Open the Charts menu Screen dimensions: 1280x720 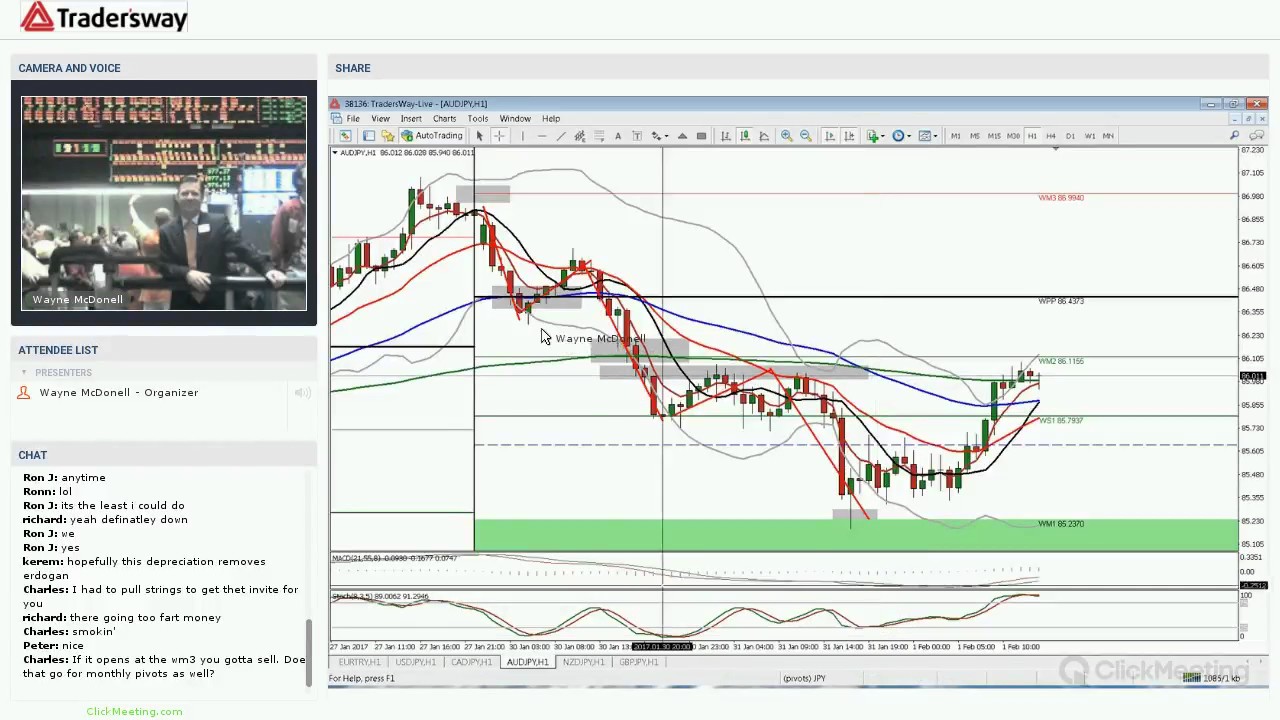click(x=444, y=119)
